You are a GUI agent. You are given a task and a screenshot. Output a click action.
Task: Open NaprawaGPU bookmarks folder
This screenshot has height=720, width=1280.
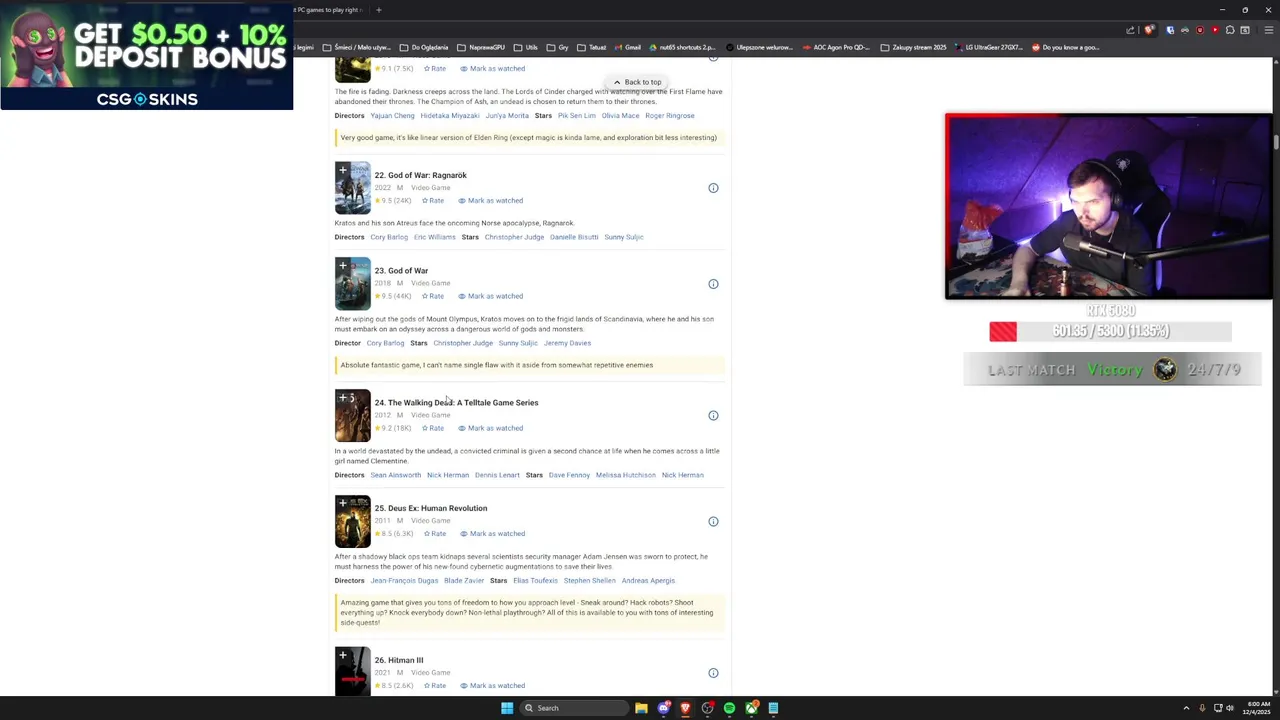tap(481, 47)
